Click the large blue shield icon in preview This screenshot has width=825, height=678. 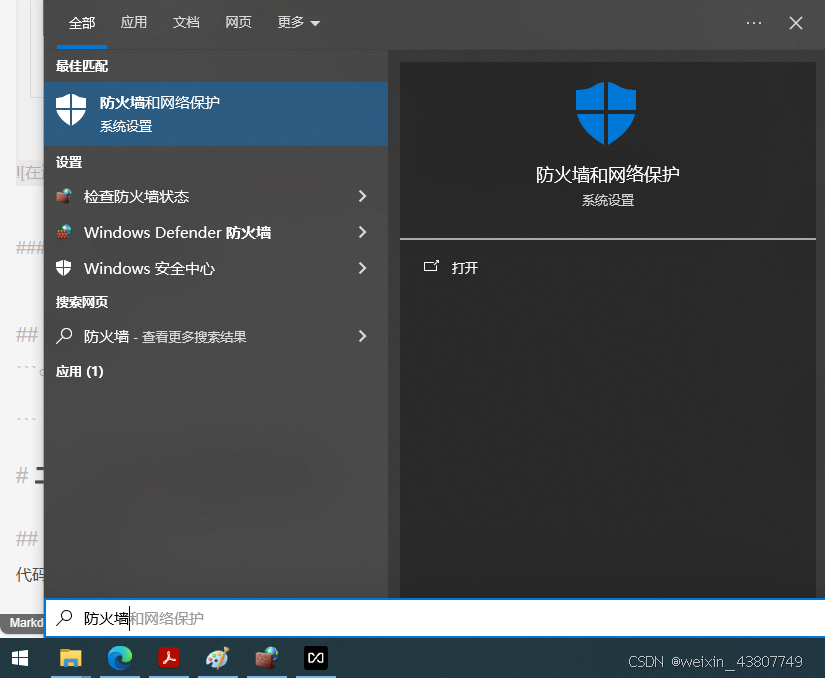606,113
